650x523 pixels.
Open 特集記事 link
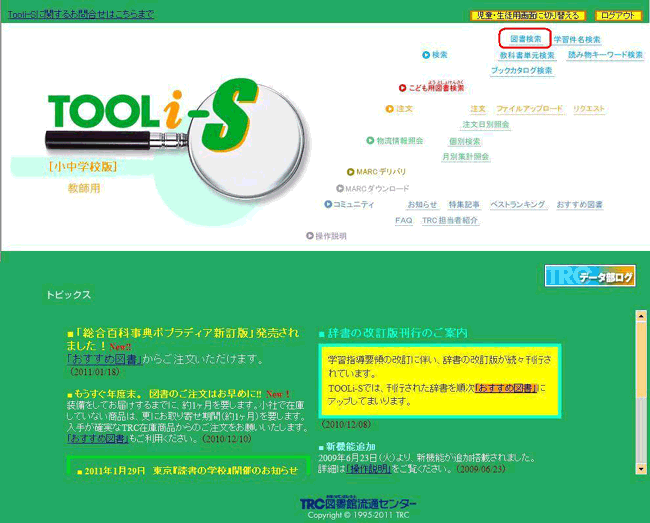(x=464, y=204)
